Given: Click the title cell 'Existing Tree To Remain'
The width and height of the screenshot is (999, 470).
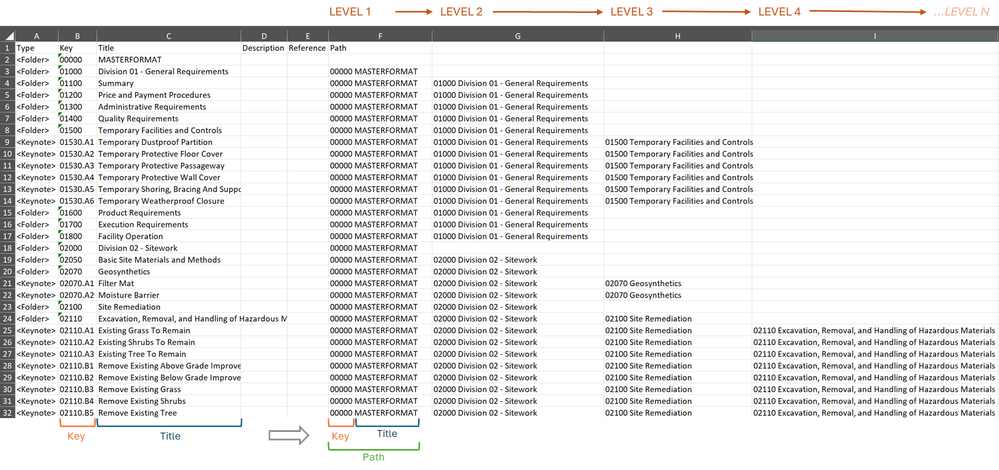Looking at the screenshot, I should click(x=169, y=354).
